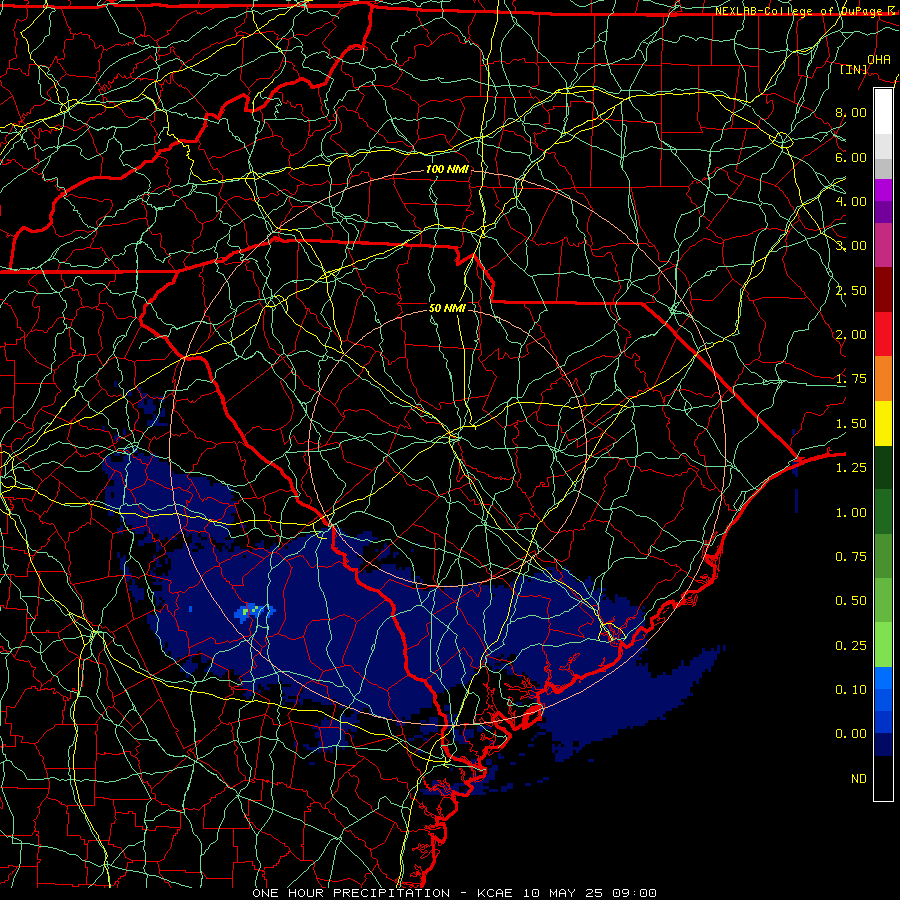Click the darkest green 1.25 legend swatch

point(883,467)
